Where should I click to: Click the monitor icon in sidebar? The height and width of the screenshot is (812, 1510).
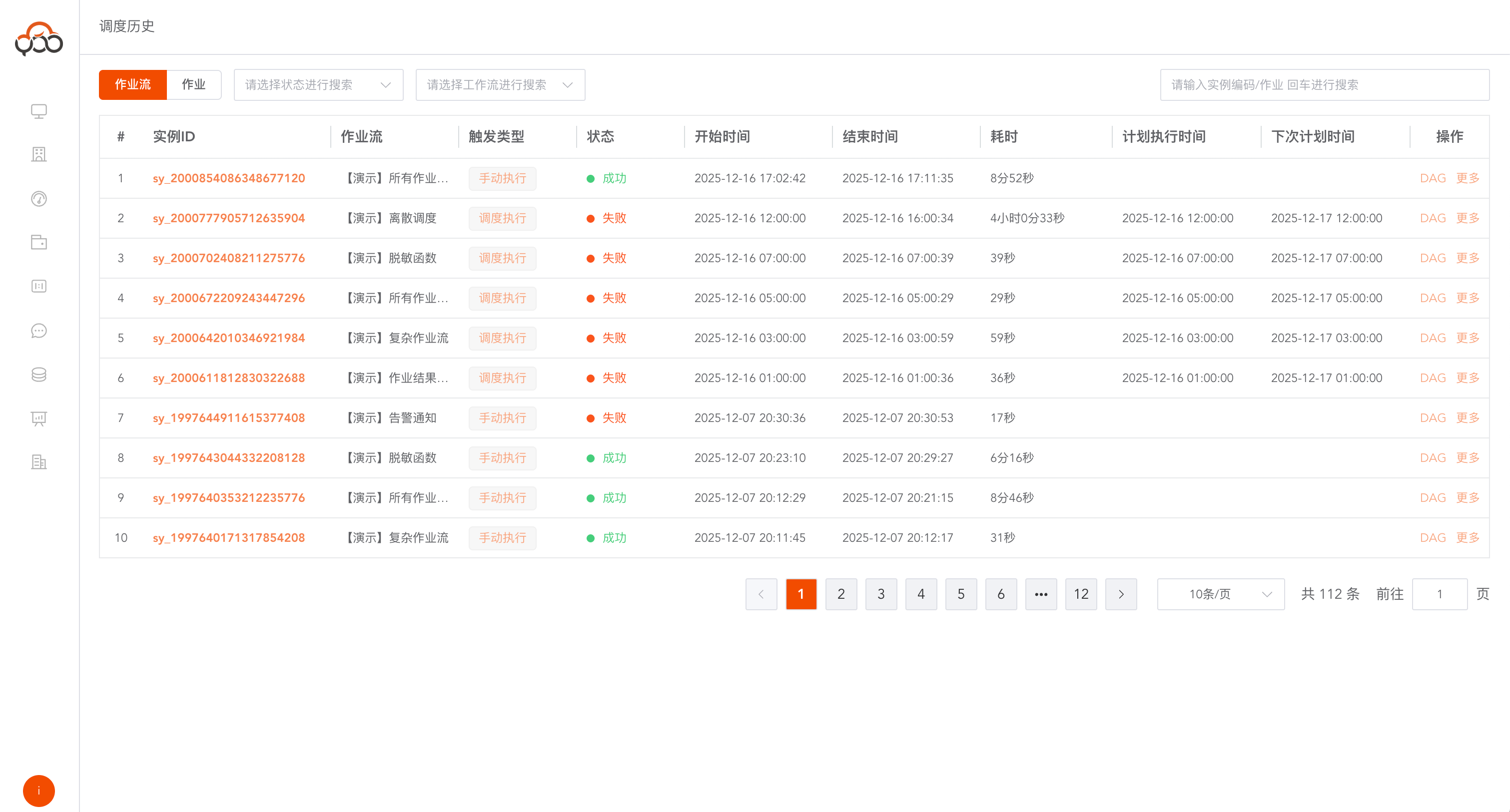click(x=38, y=111)
